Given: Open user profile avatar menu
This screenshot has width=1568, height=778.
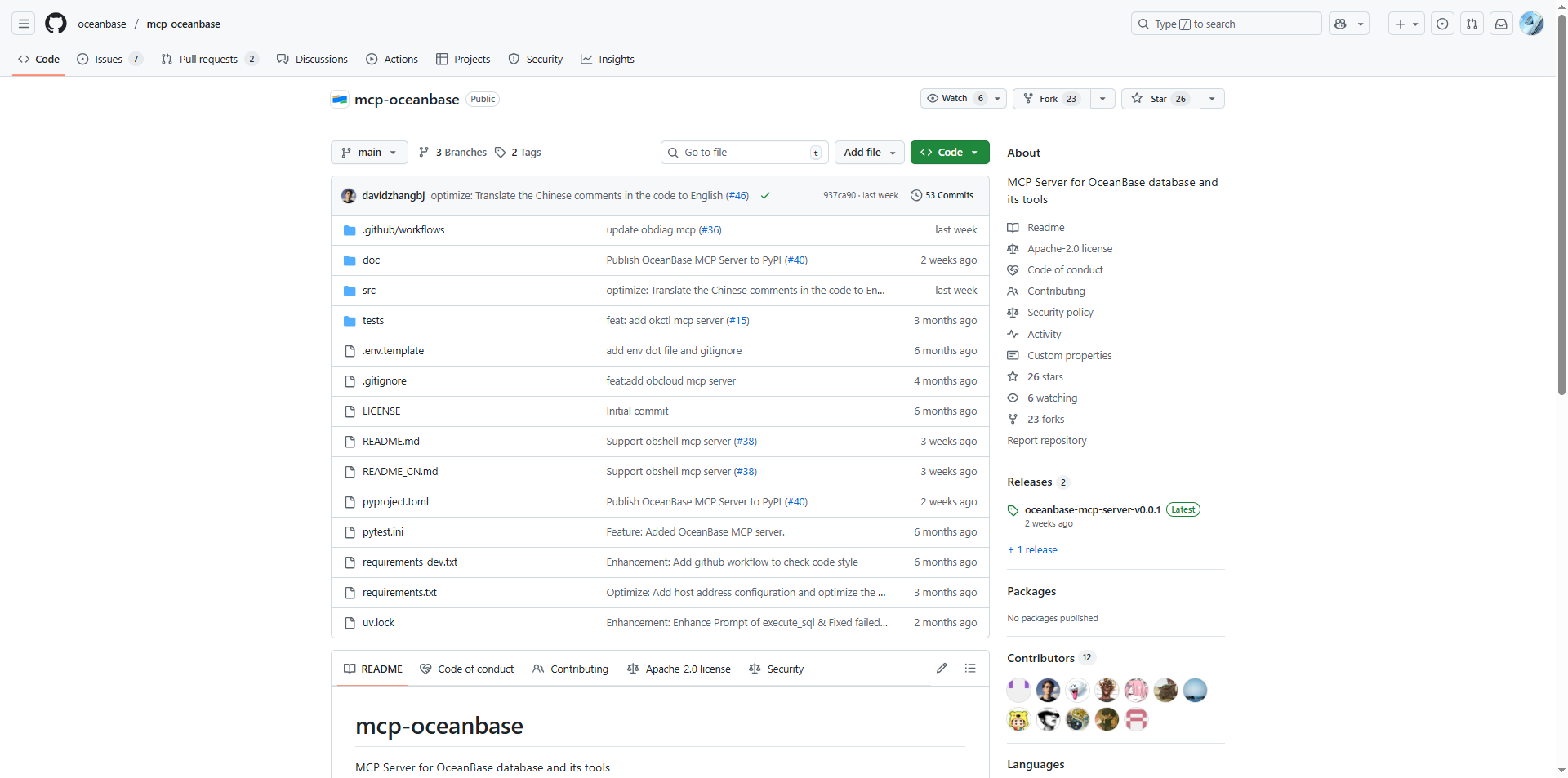Looking at the screenshot, I should (1531, 24).
